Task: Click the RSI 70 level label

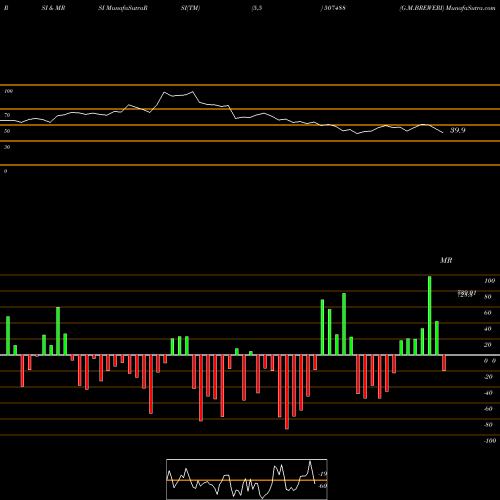Action: click(7, 115)
